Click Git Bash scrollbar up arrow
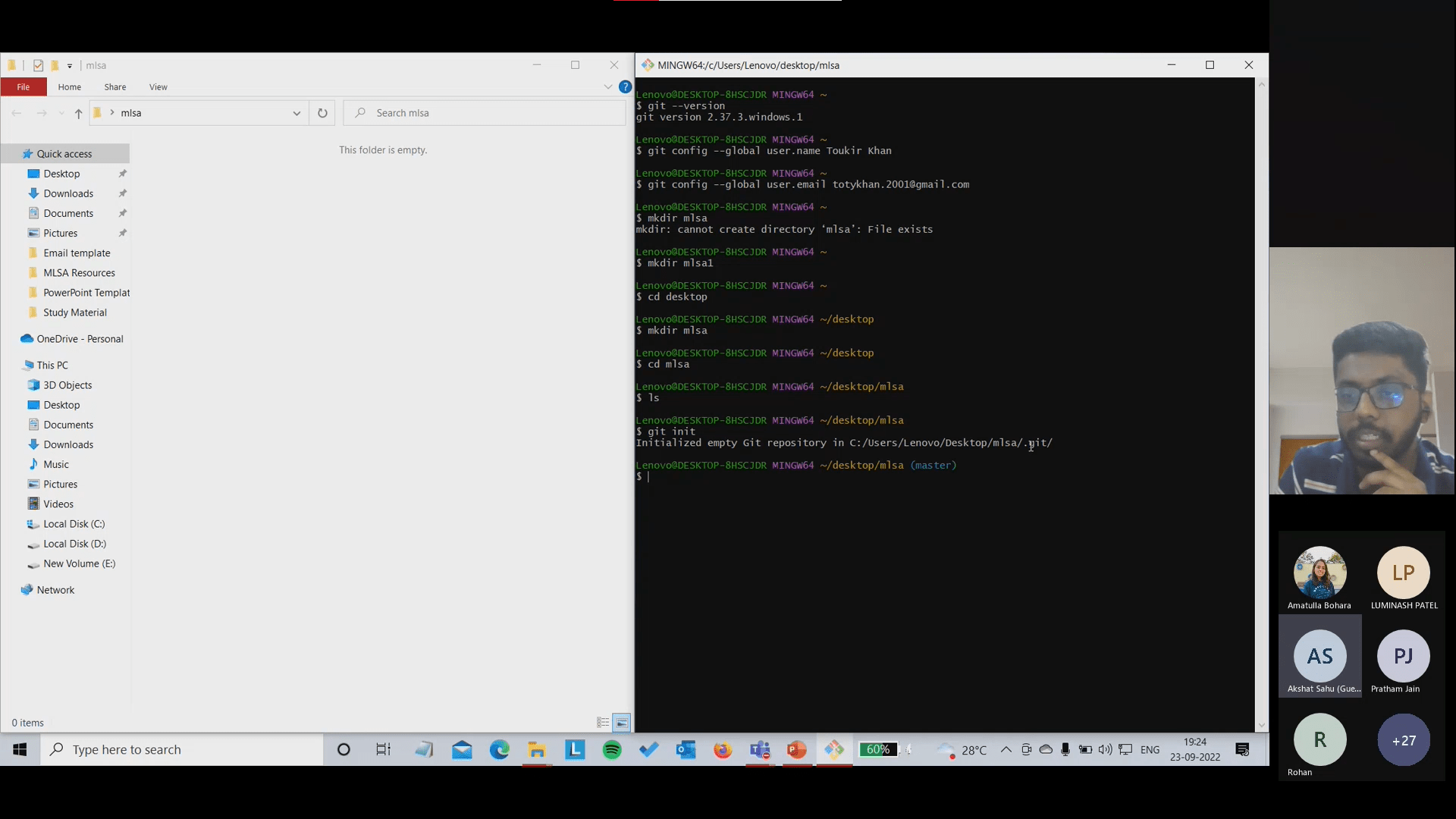Screen dimensions: 1456x819 1262,84
